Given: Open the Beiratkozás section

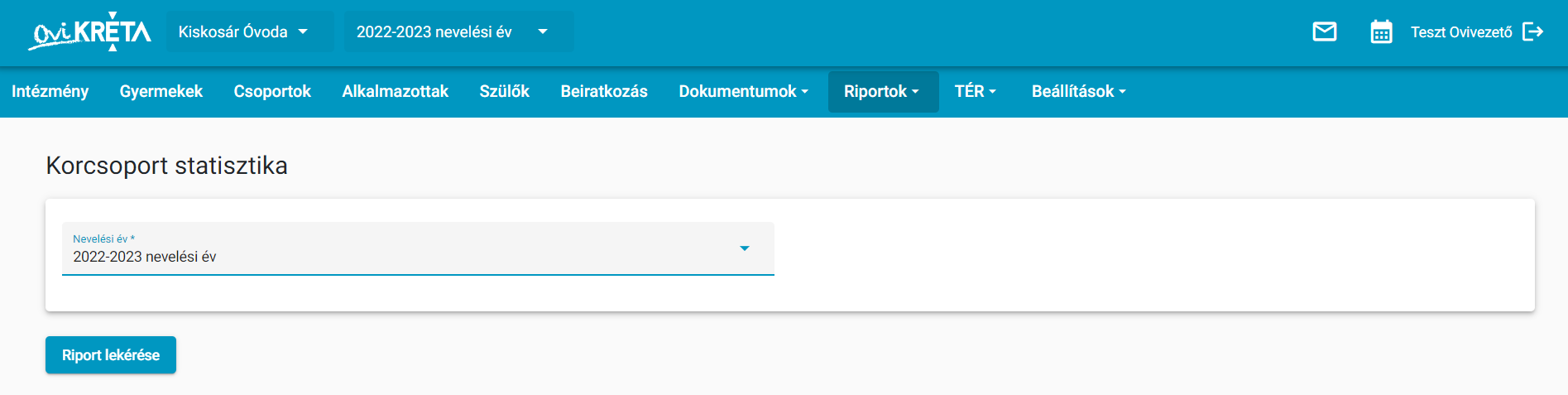Looking at the screenshot, I should 604,91.
